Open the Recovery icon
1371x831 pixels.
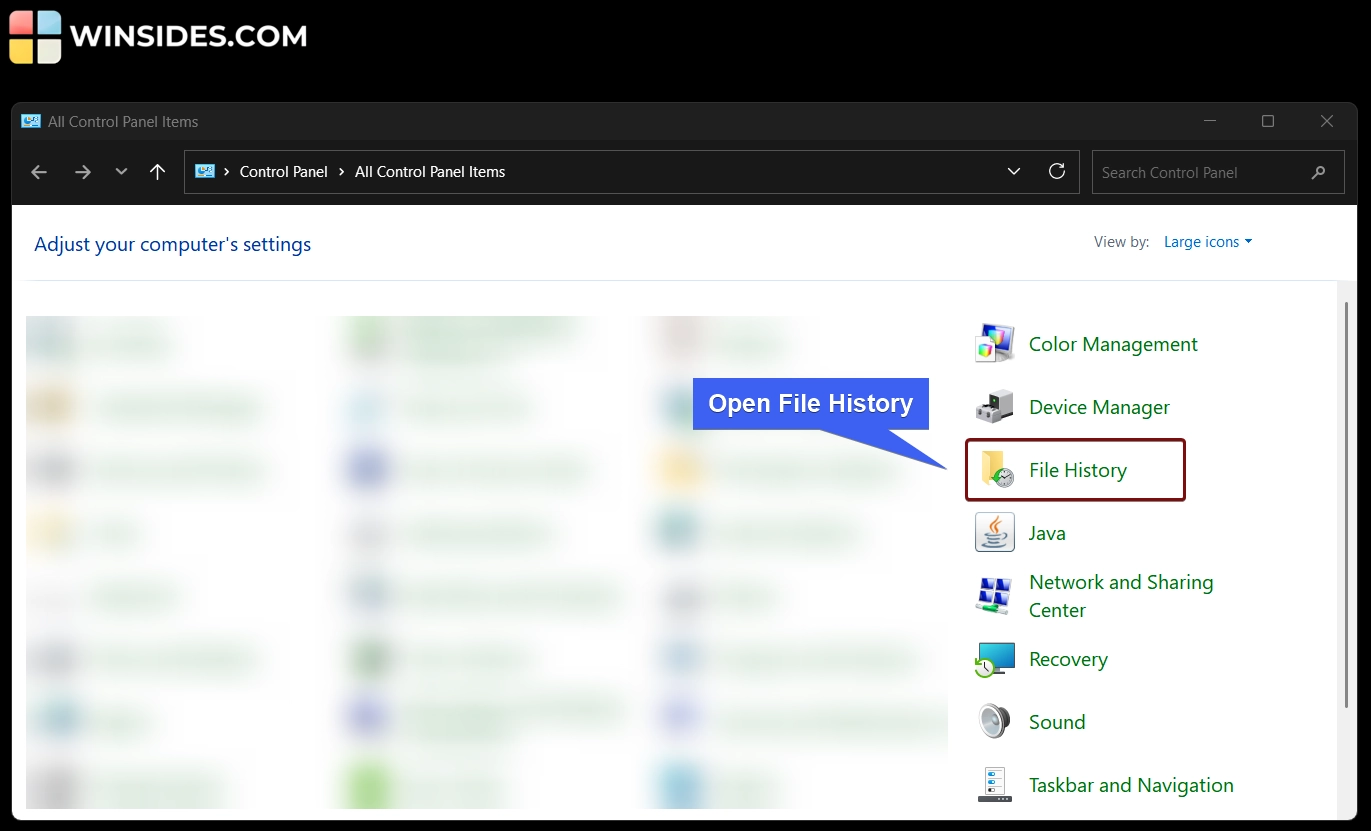tap(993, 659)
